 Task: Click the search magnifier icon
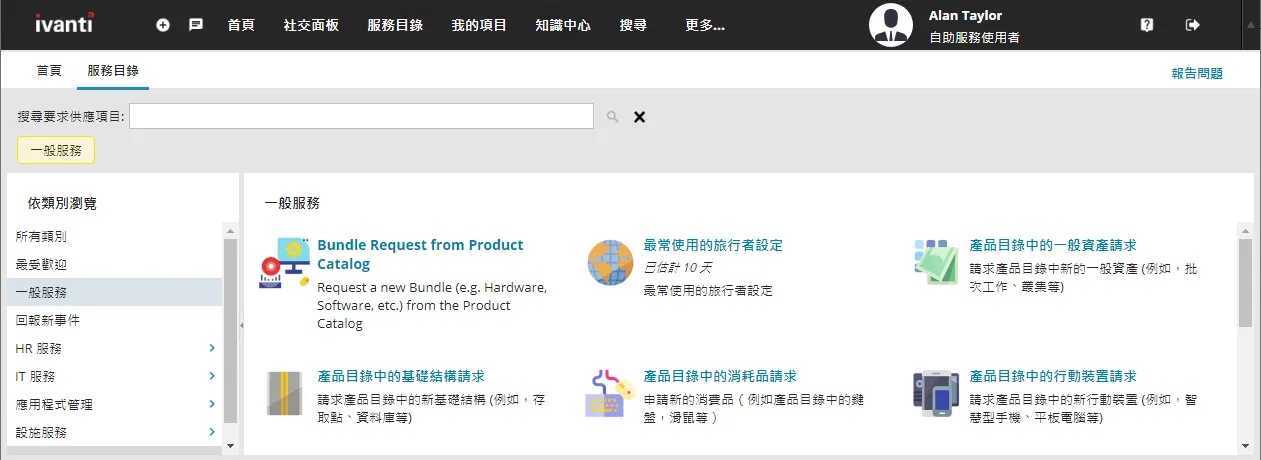(x=613, y=117)
